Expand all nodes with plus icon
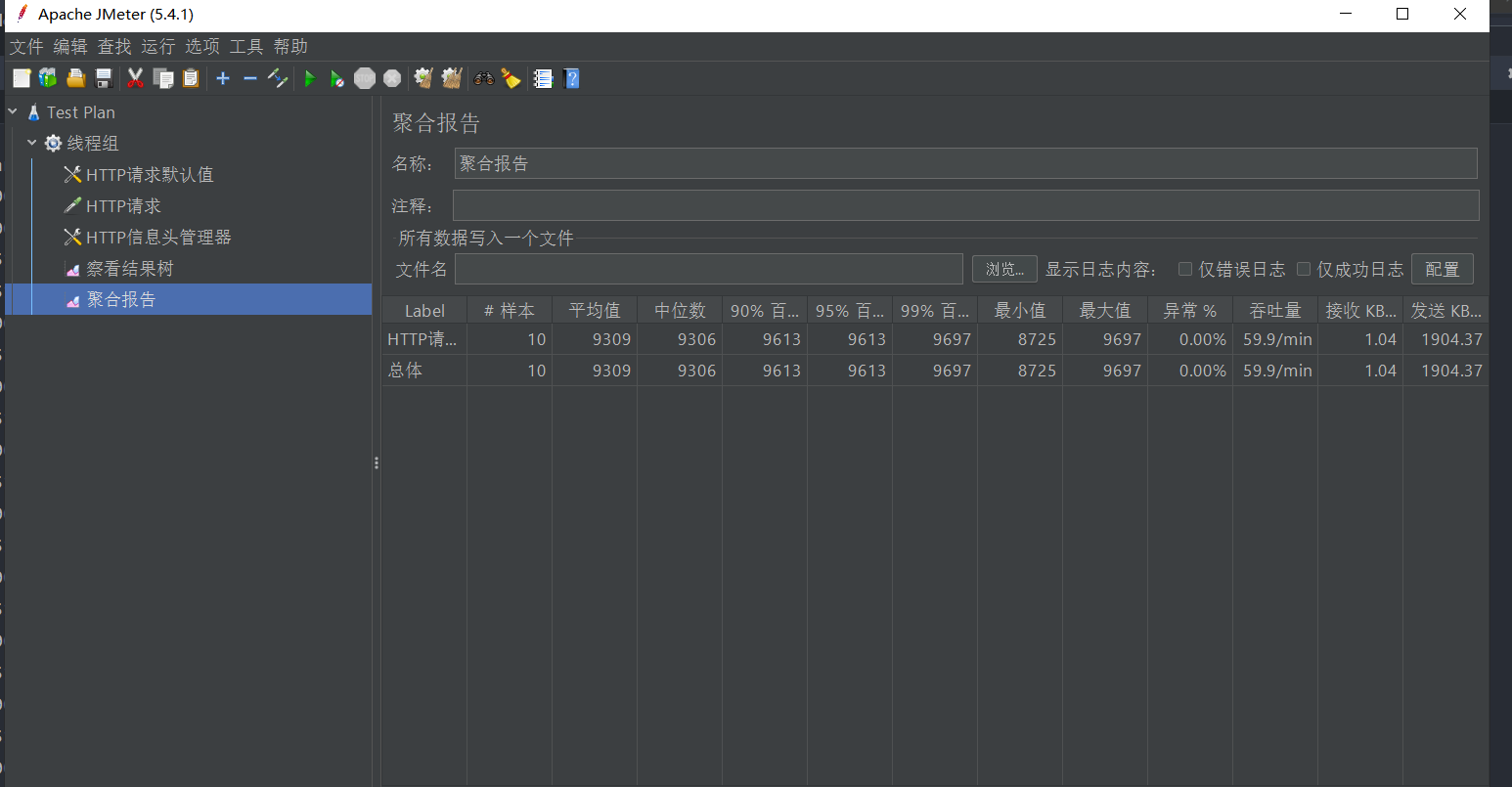The image size is (1512, 787). [223, 78]
